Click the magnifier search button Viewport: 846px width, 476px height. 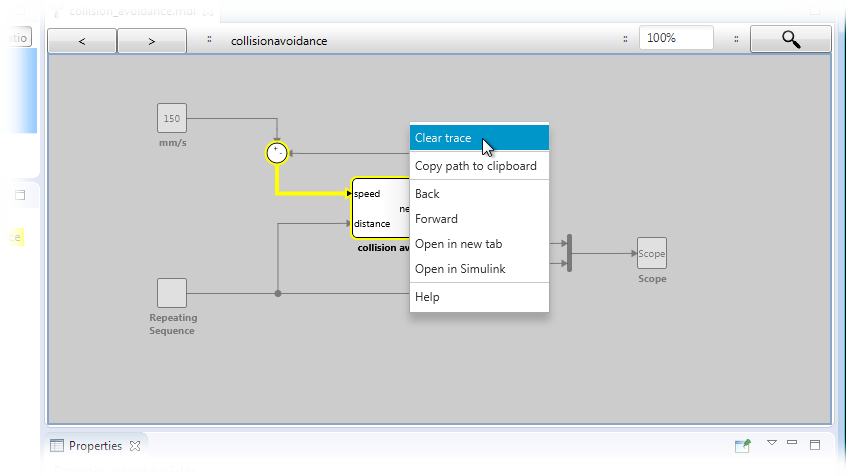790,39
